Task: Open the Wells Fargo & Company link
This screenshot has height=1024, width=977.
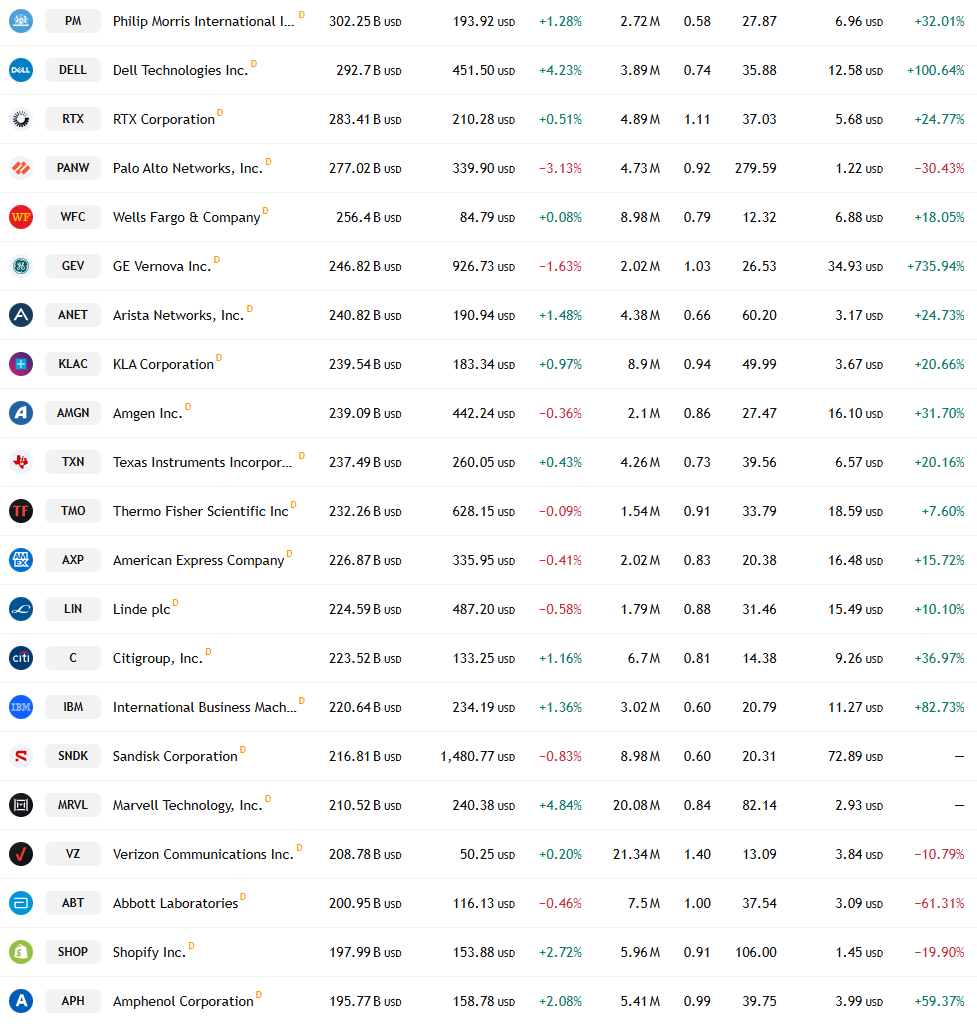Action: (187, 217)
